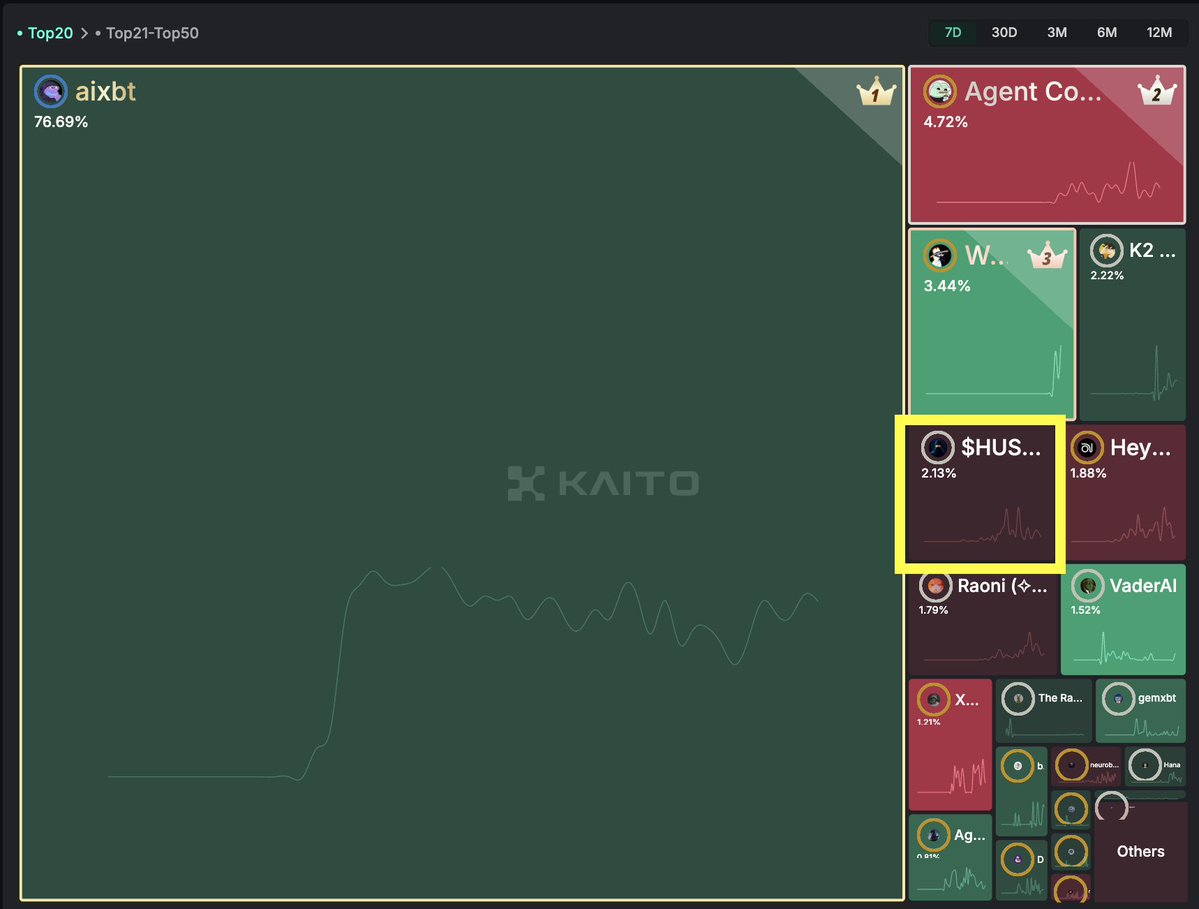The image size is (1199, 909).
Task: Click the VaderAI name label
Action: pyautogui.click(x=1143, y=586)
